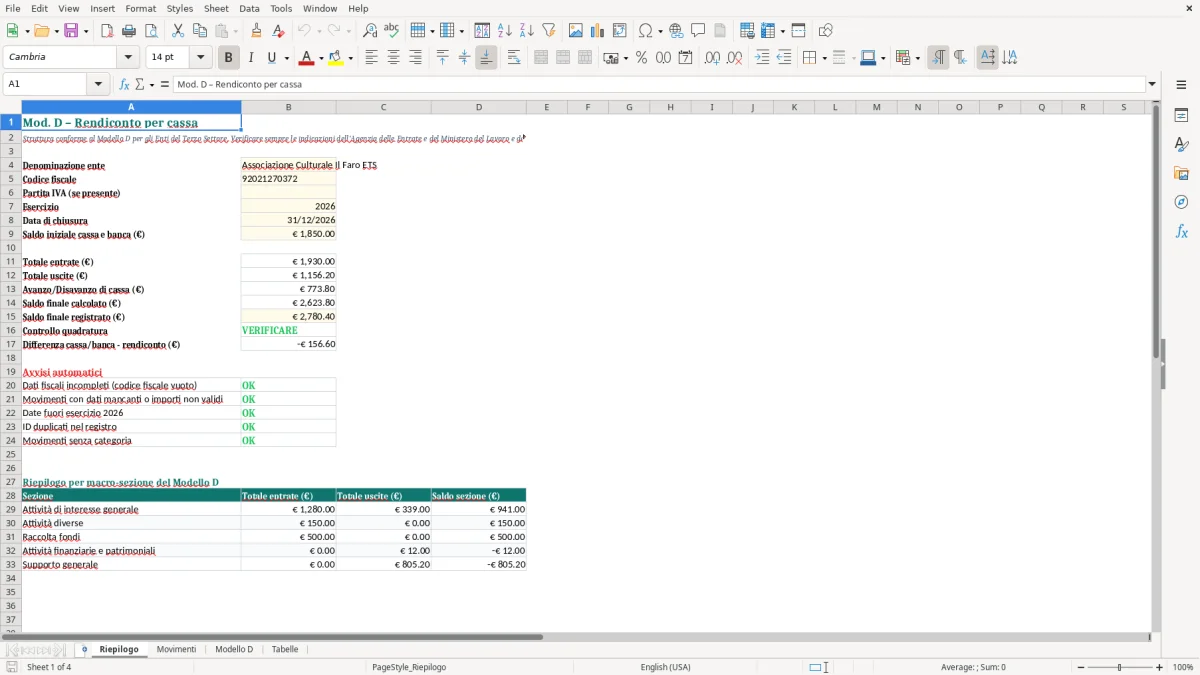Image resolution: width=1200 pixels, height=675 pixels.
Task: Open Background Color dropdown arrow
Action: pyautogui.click(x=349, y=58)
